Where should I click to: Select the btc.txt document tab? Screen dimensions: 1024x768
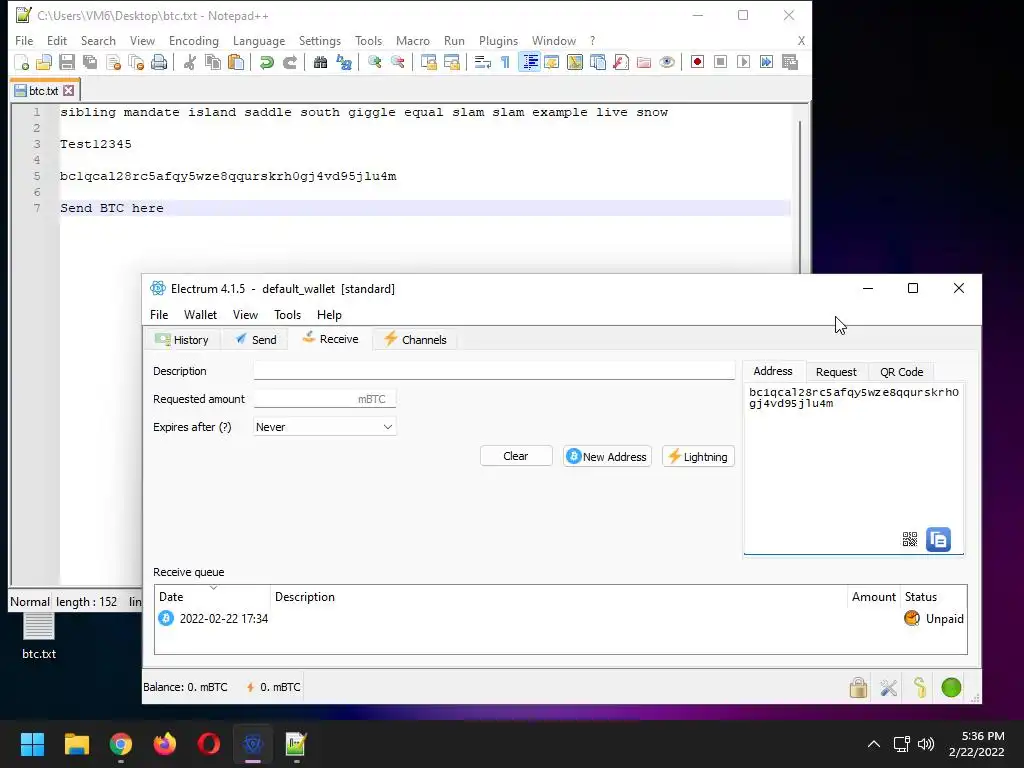[x=44, y=91]
